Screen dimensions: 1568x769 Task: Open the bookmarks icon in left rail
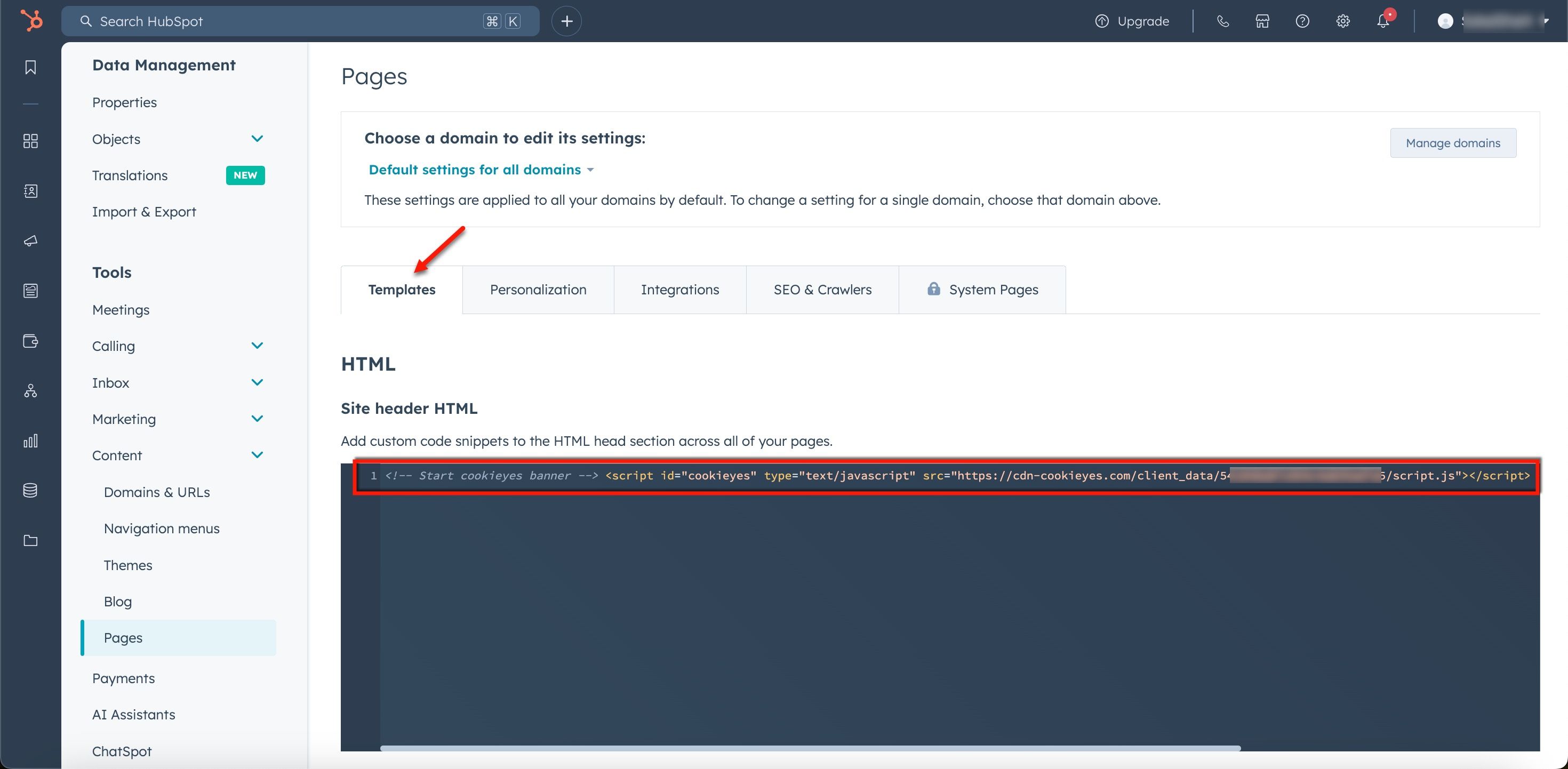point(30,67)
